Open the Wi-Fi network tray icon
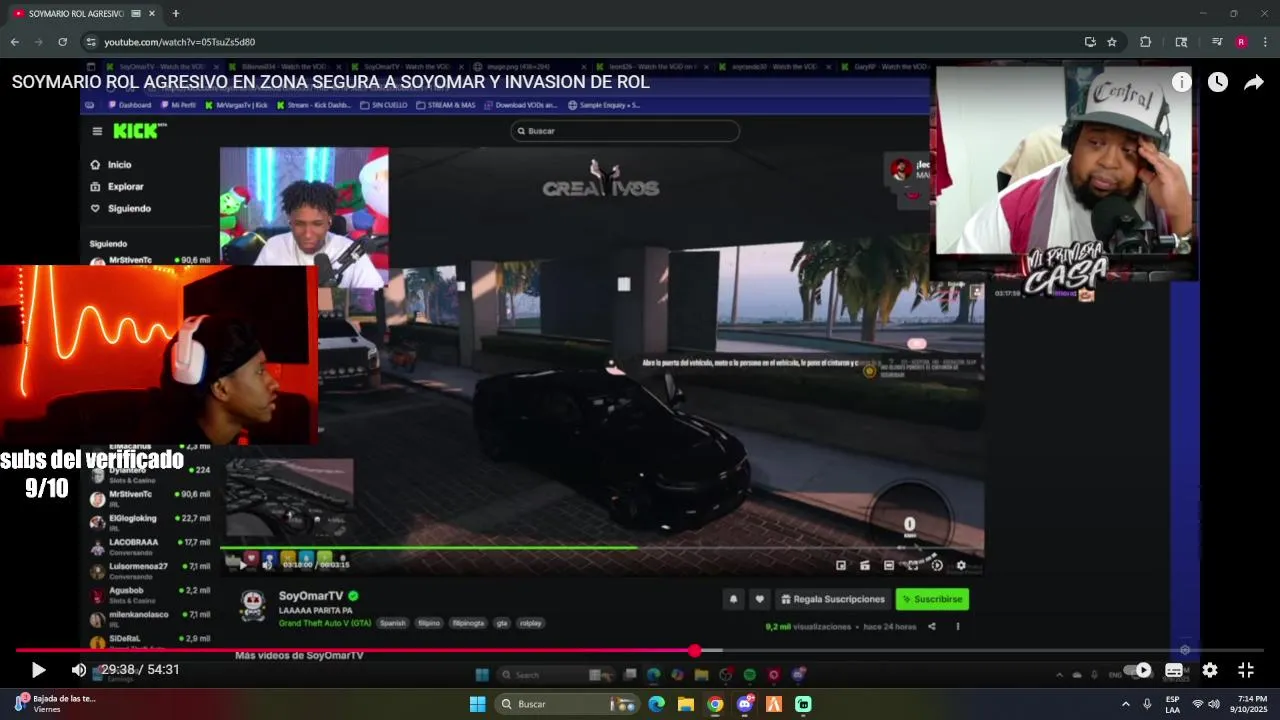The width and height of the screenshot is (1280, 720). point(1198,704)
